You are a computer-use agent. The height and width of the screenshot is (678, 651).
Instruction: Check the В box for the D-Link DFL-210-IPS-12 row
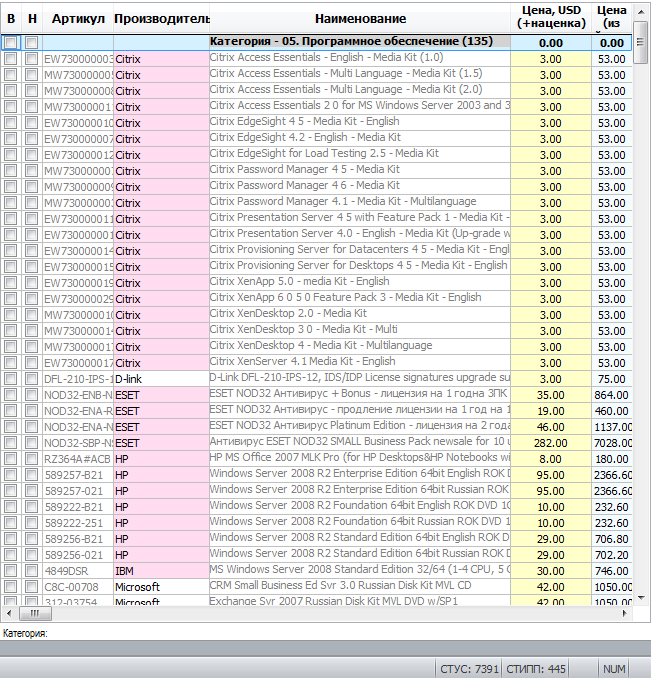coord(11,379)
